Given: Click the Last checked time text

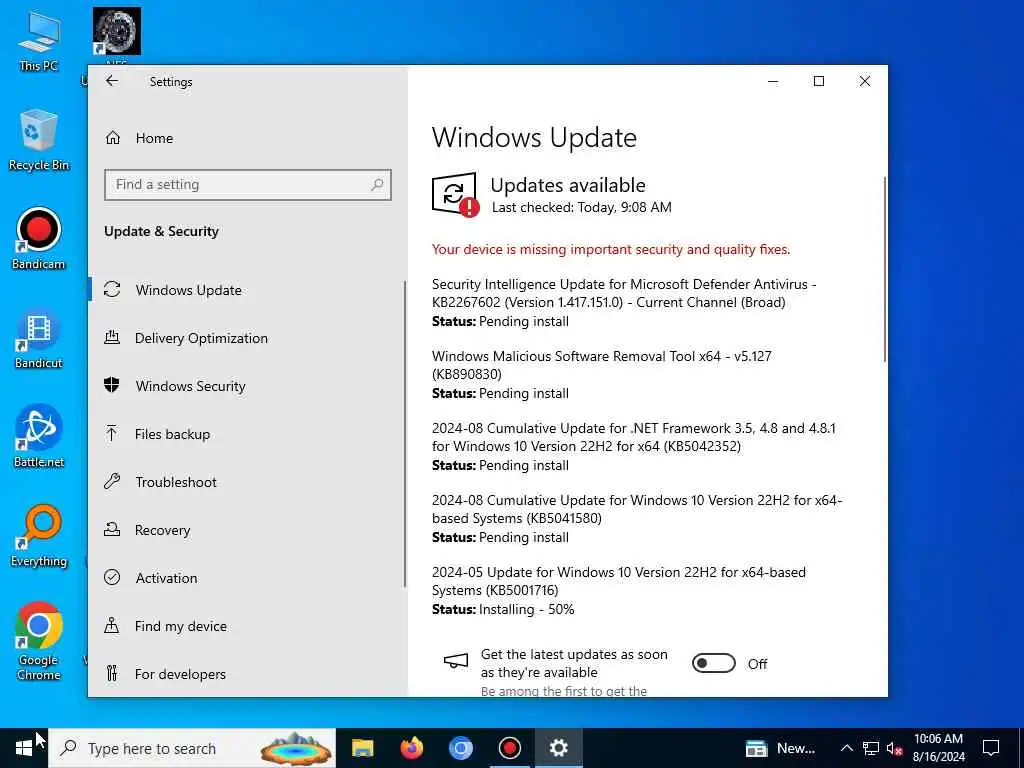Looking at the screenshot, I should tap(581, 208).
